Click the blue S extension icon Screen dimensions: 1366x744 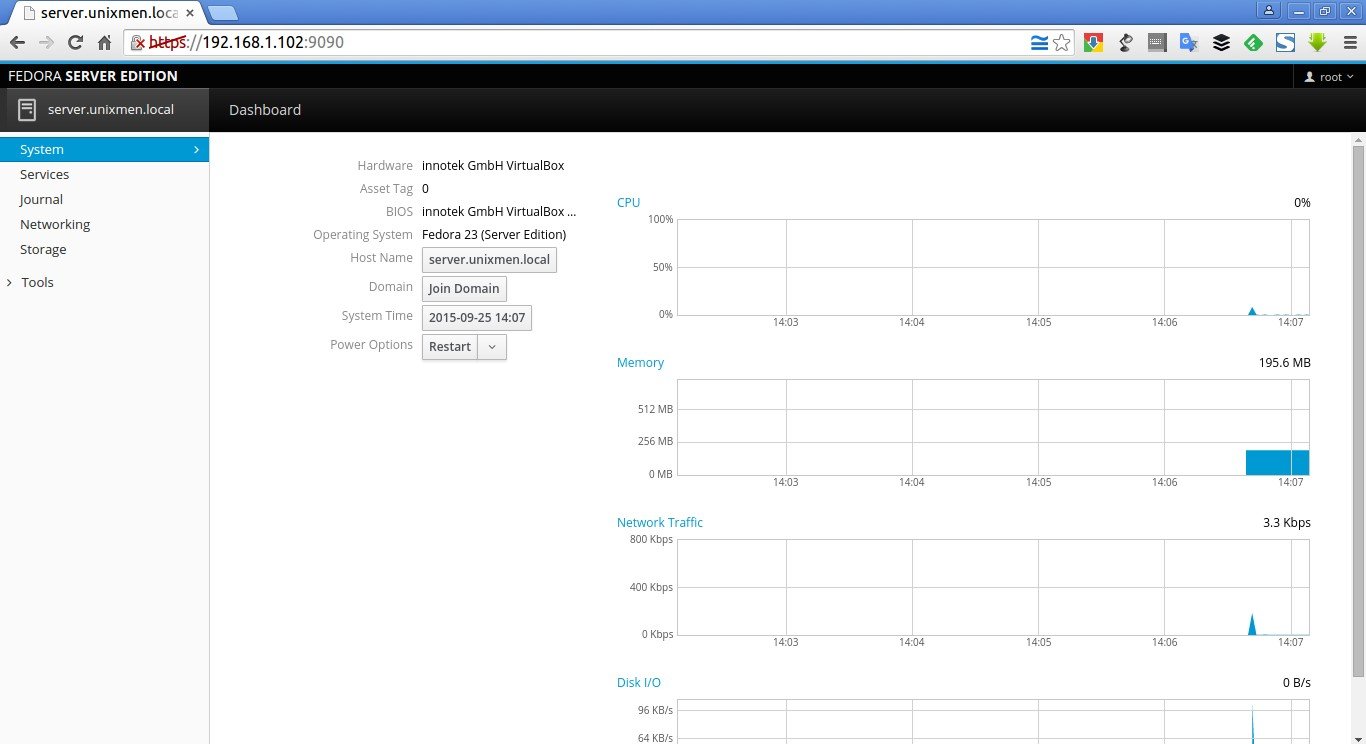[x=1285, y=43]
